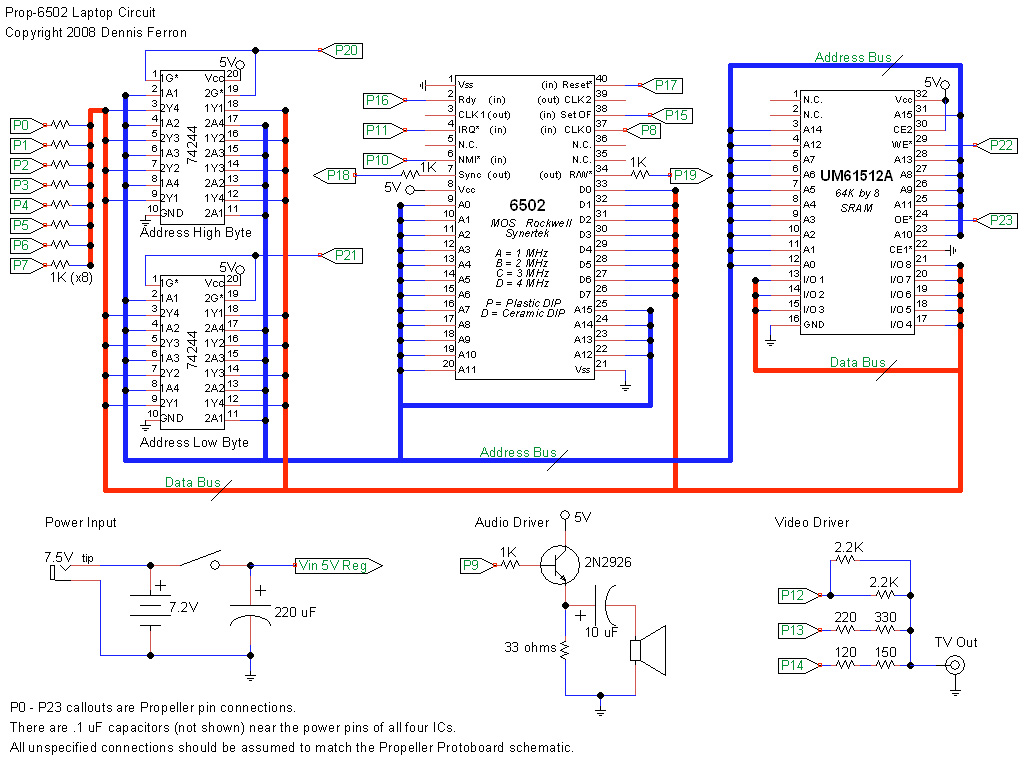Image resolution: width=1024 pixels, height=768 pixels.
Task: Click the Prop-6502 Laptop Circuit title
Action: 80,12
